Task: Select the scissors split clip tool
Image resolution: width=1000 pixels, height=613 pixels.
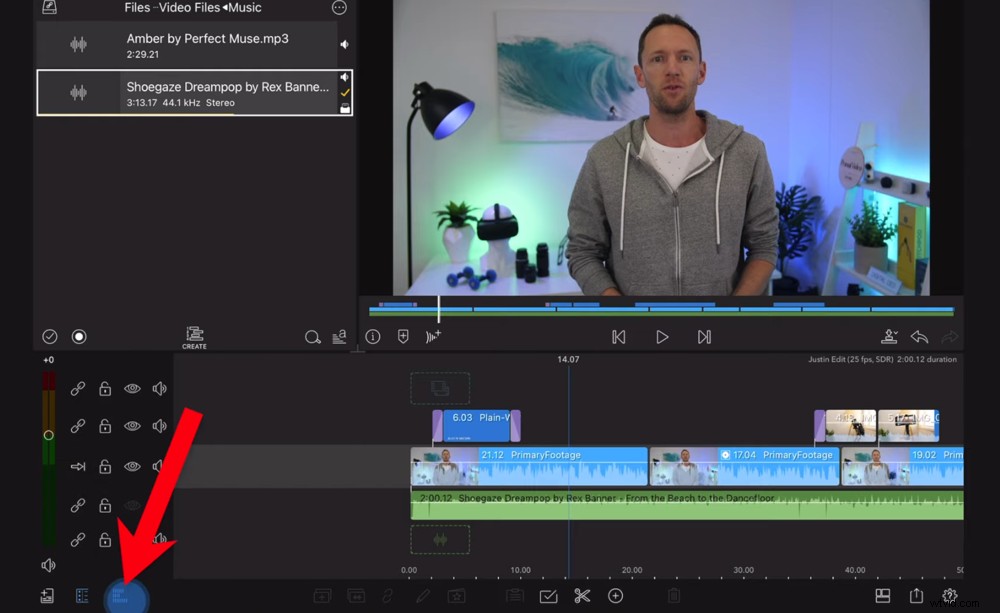Action: 584,594
